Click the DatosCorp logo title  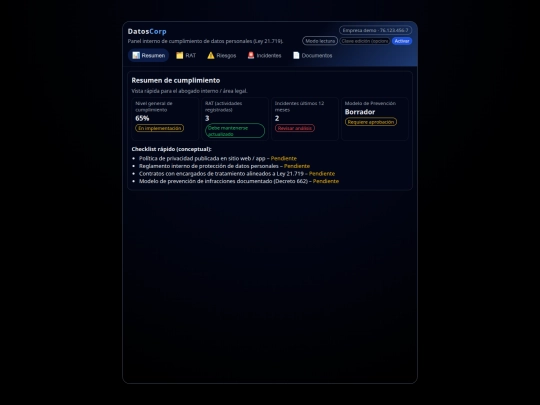147,31
